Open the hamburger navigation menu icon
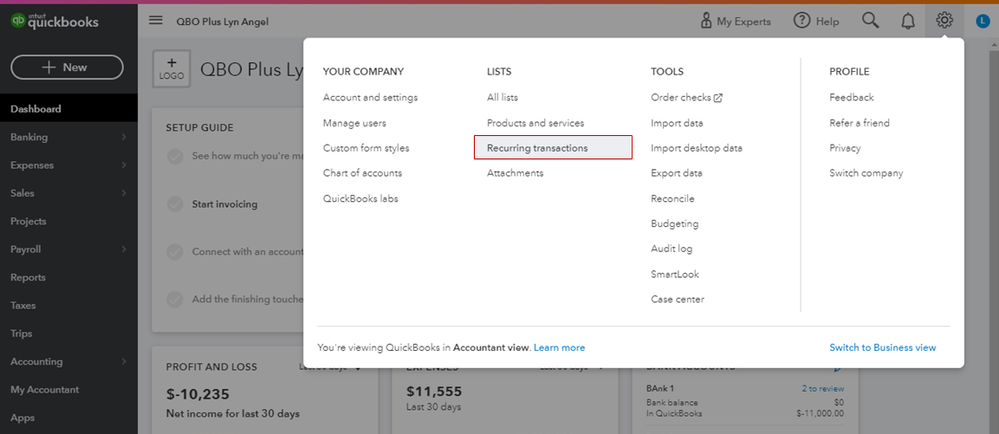The image size is (999, 434). click(x=155, y=20)
